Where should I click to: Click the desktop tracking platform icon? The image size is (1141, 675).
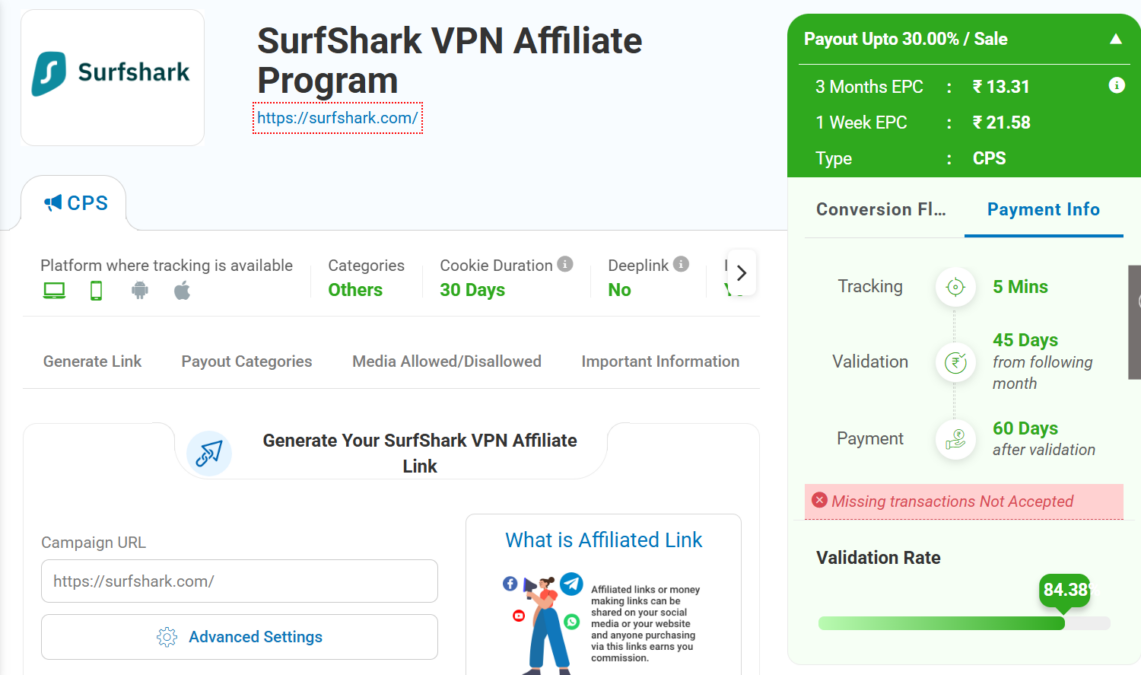pos(54,291)
